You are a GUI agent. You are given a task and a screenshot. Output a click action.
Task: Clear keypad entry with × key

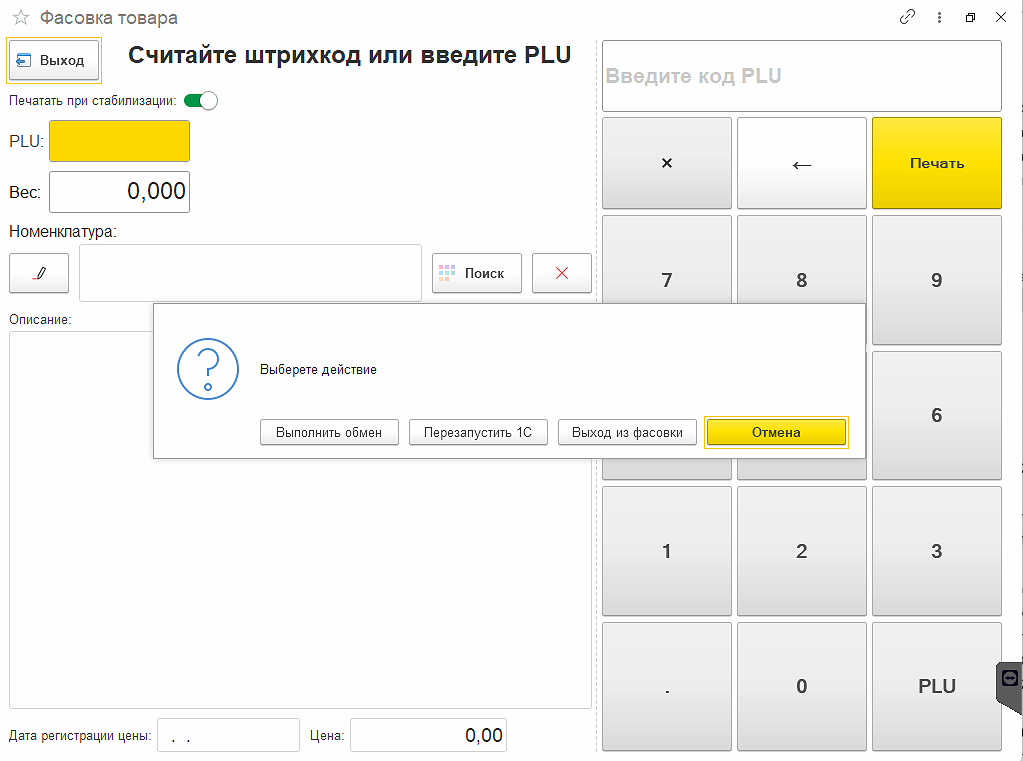pyautogui.click(x=667, y=163)
